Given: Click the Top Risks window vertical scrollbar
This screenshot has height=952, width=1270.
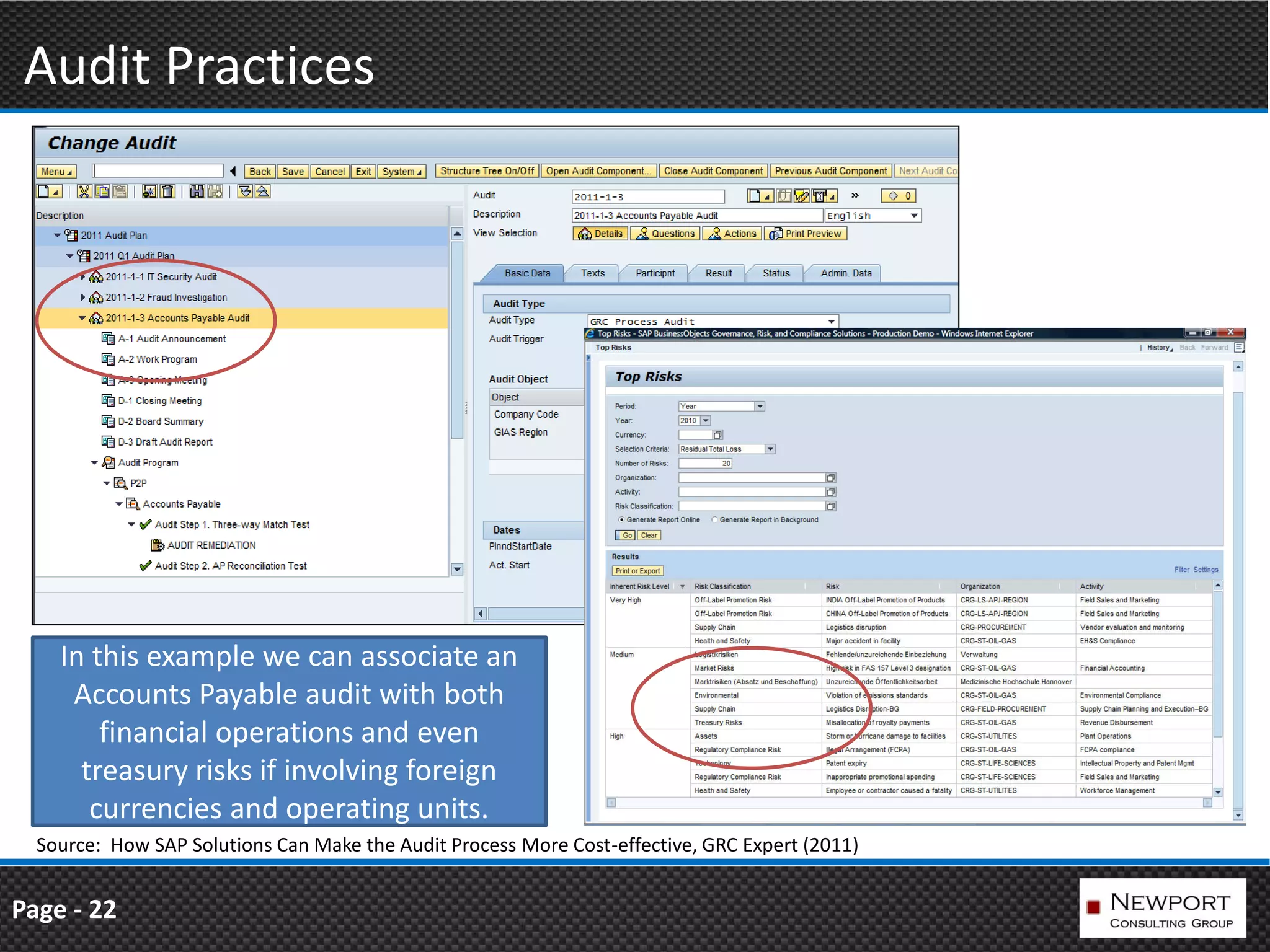Looking at the screenshot, I should (x=1238, y=592).
